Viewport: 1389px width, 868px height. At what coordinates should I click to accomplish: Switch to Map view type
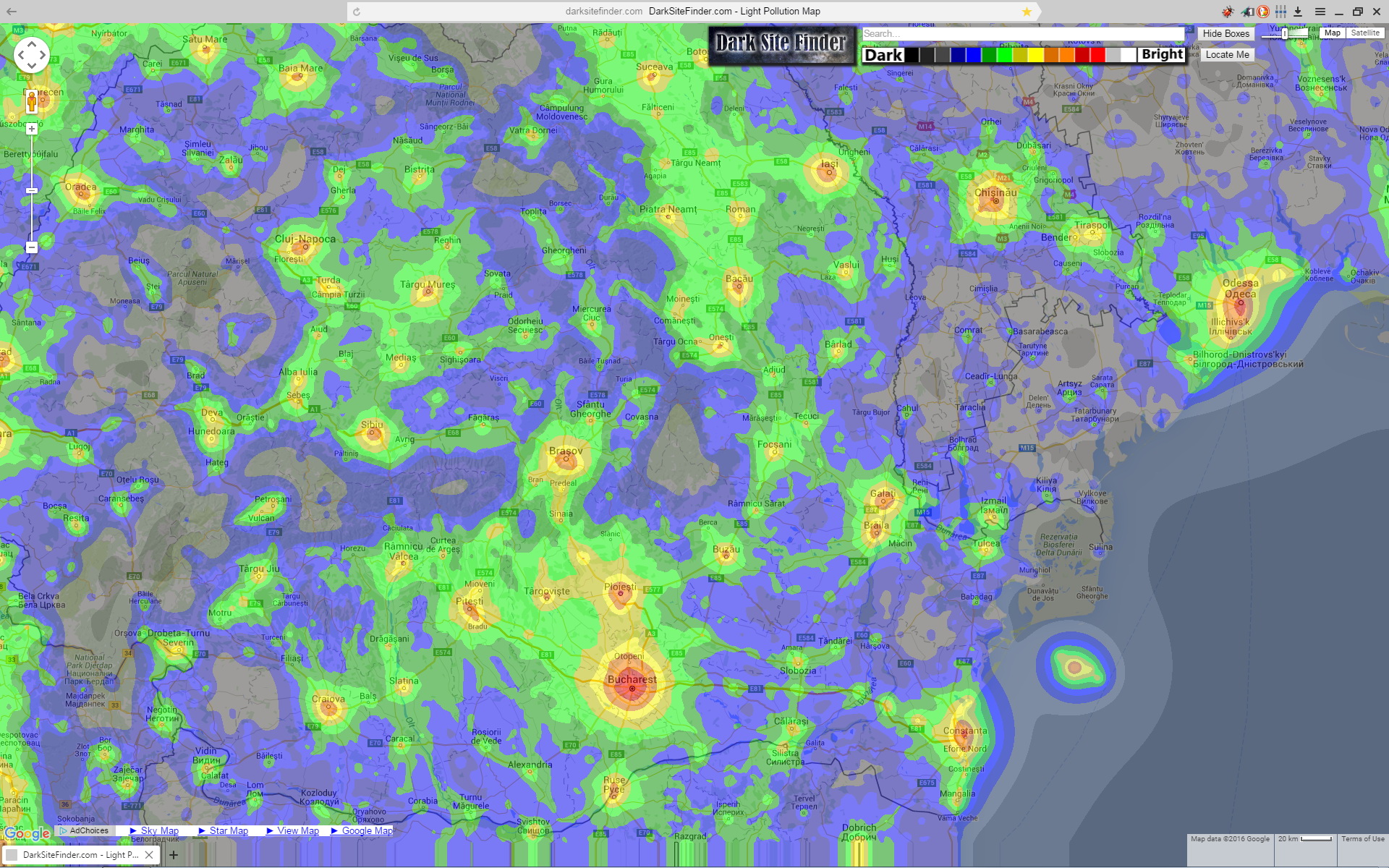(x=1333, y=33)
